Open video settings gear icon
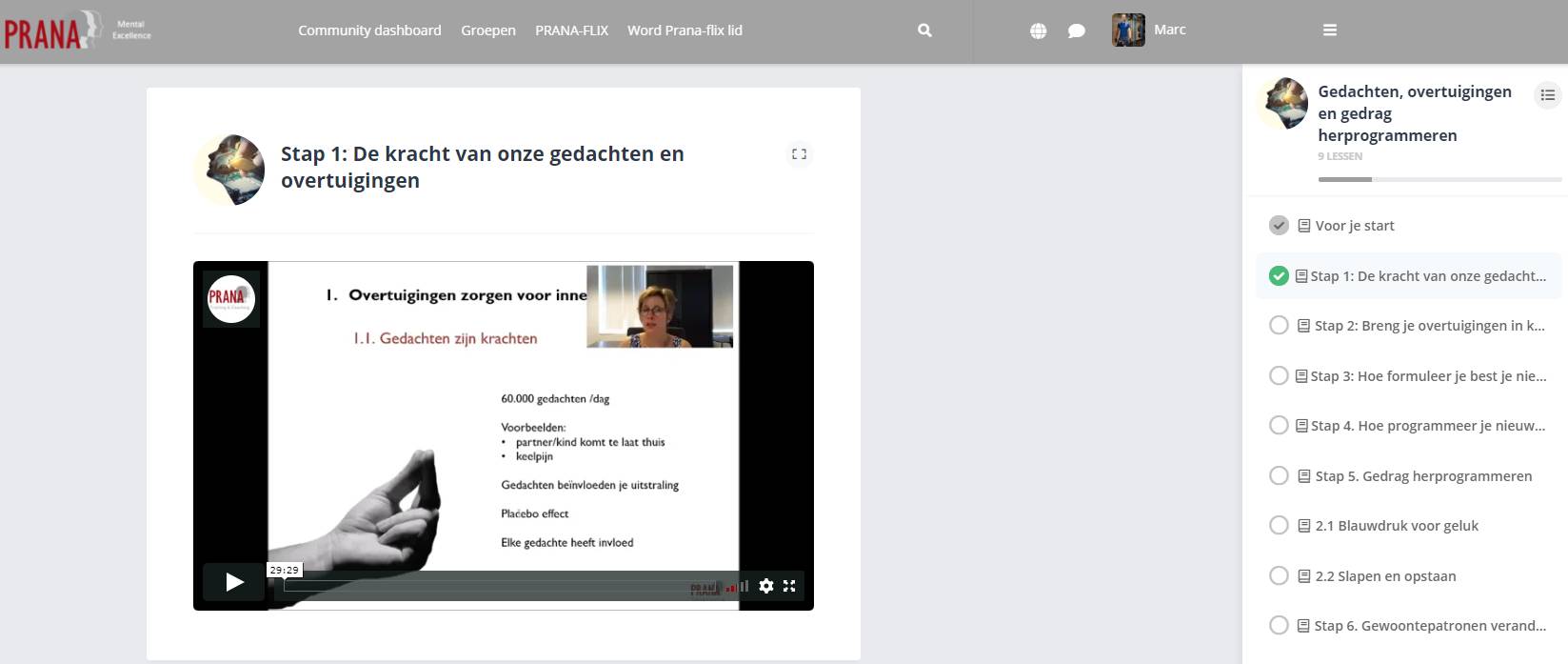 [766, 586]
